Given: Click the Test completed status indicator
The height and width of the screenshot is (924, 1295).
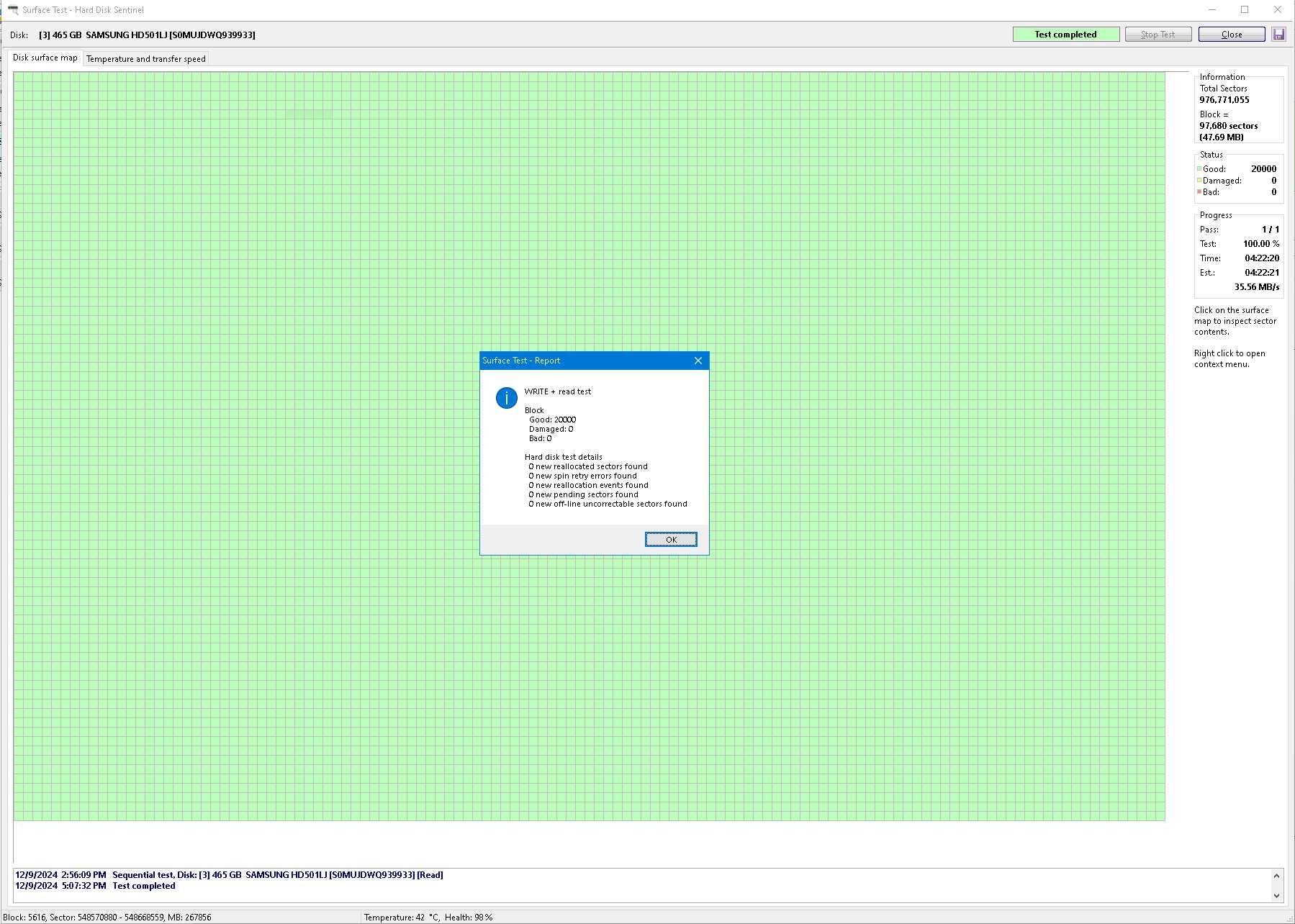Looking at the screenshot, I should coord(1066,35).
